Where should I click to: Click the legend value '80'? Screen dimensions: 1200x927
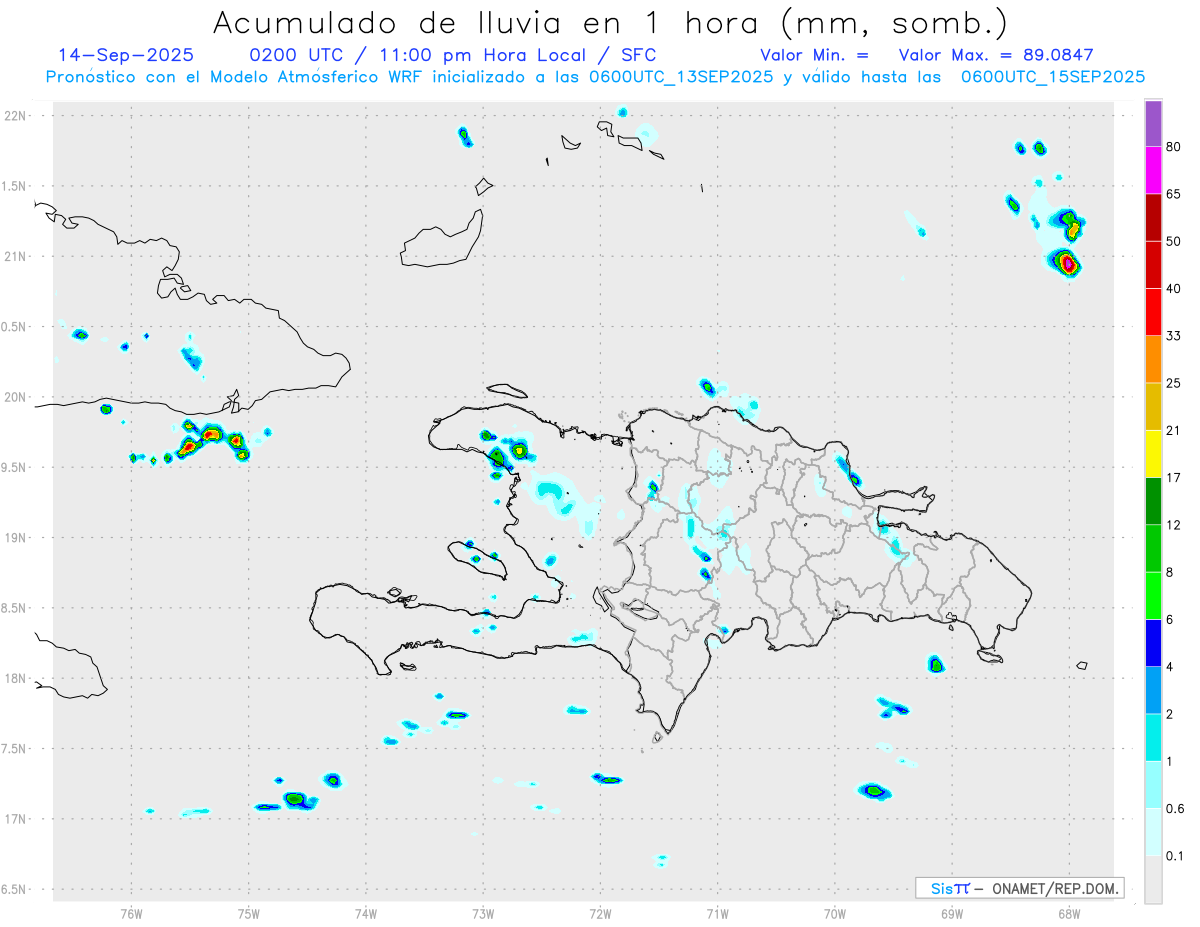(x=1174, y=147)
